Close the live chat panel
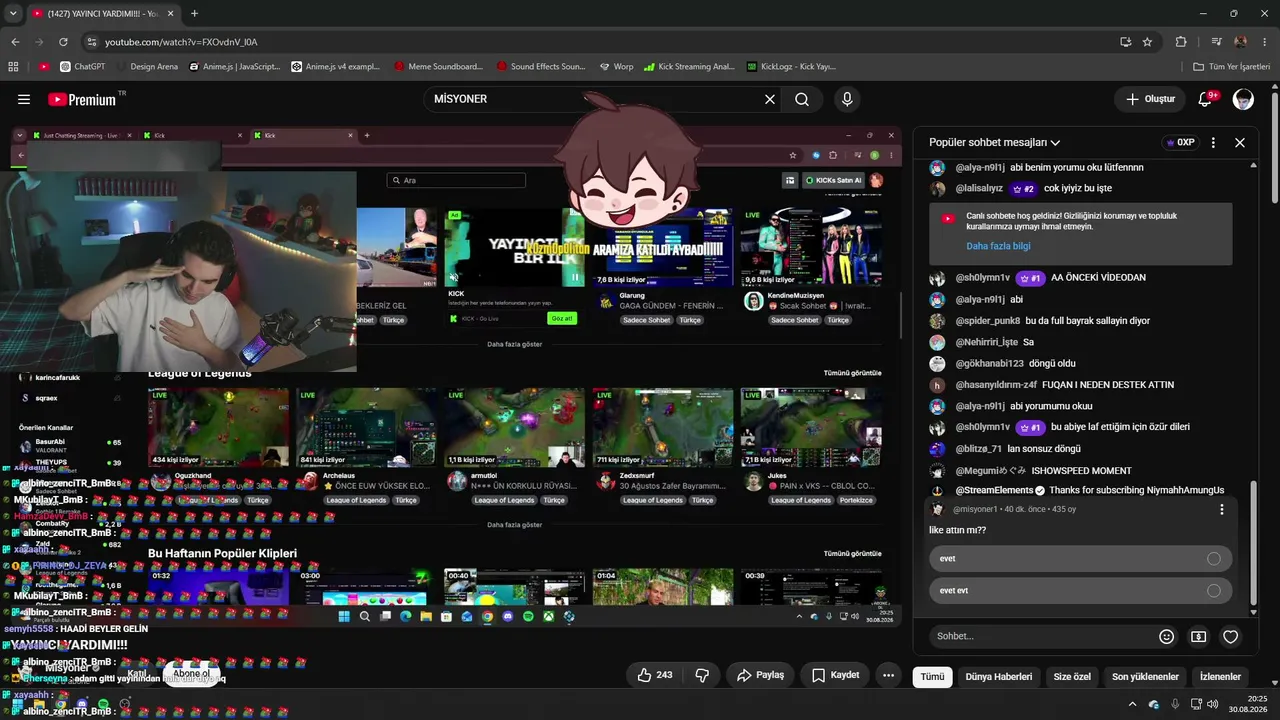 1240,143
